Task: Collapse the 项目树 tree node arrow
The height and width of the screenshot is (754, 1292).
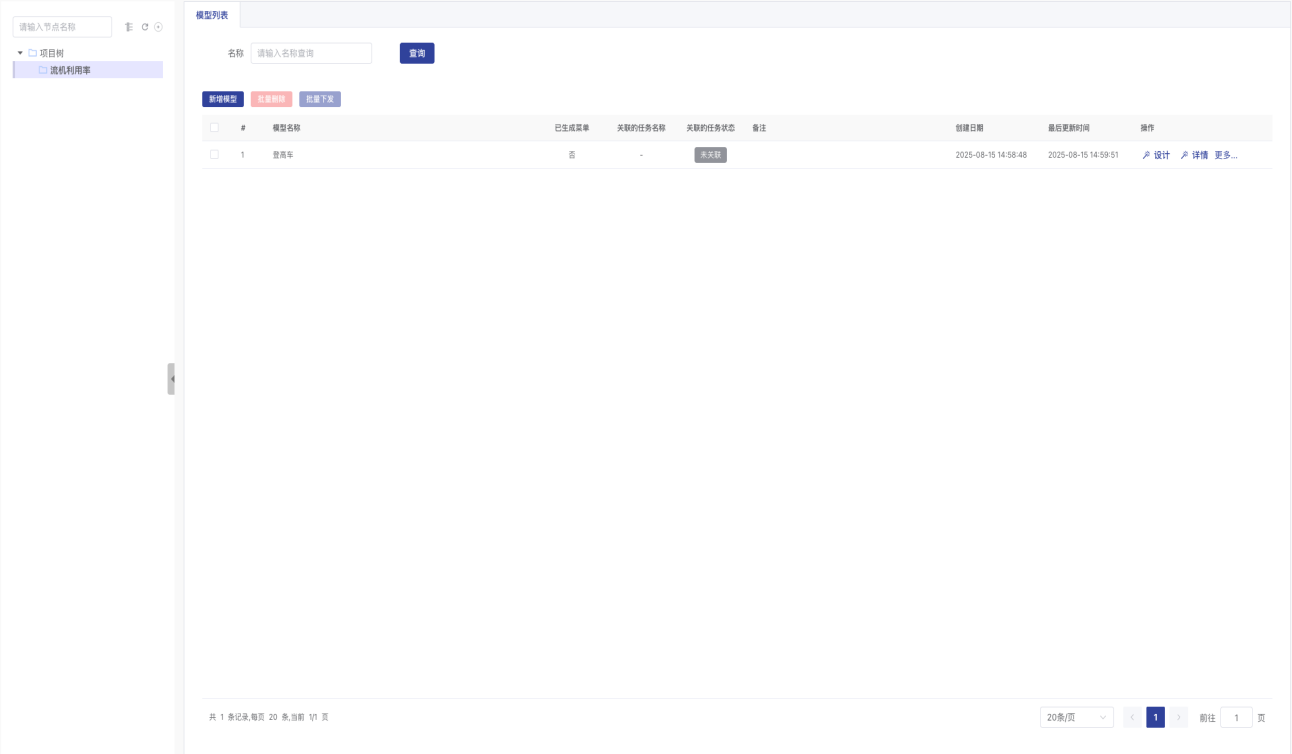Action: click(20, 53)
